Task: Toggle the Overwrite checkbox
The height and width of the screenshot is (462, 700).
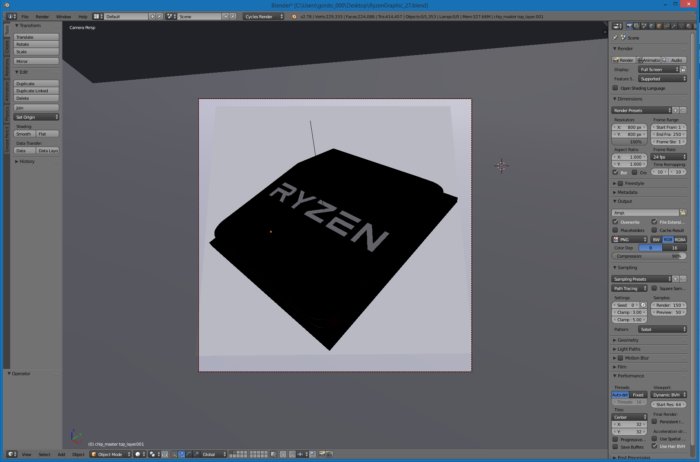Action: point(616,221)
